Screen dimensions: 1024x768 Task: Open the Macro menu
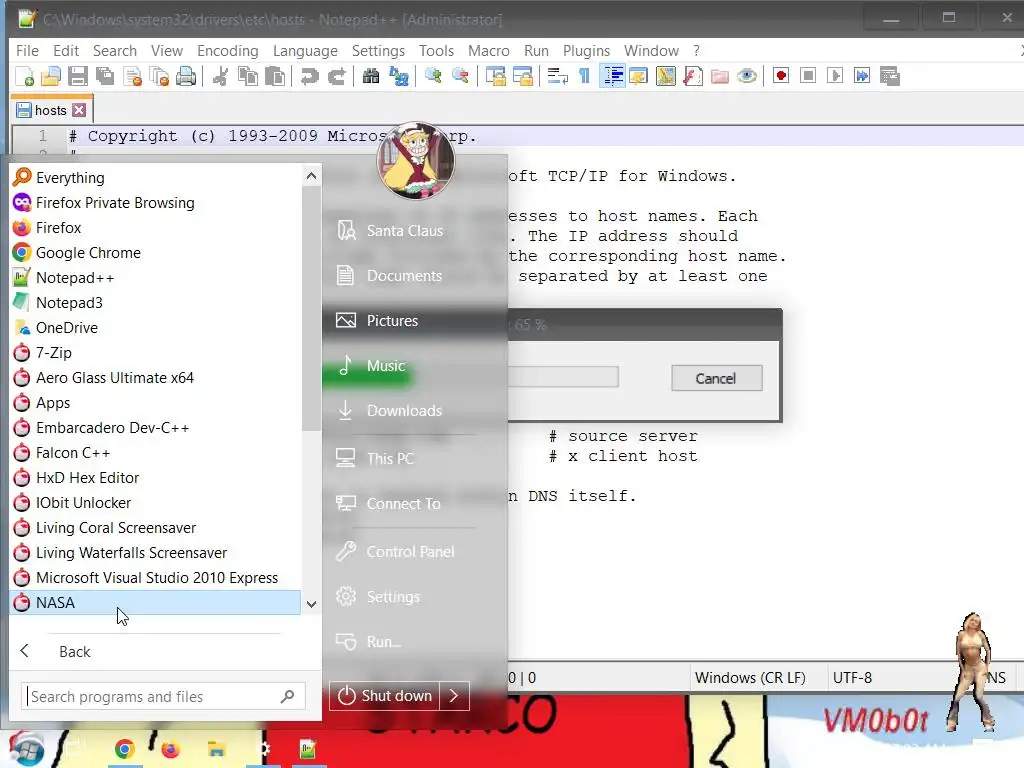tap(488, 51)
